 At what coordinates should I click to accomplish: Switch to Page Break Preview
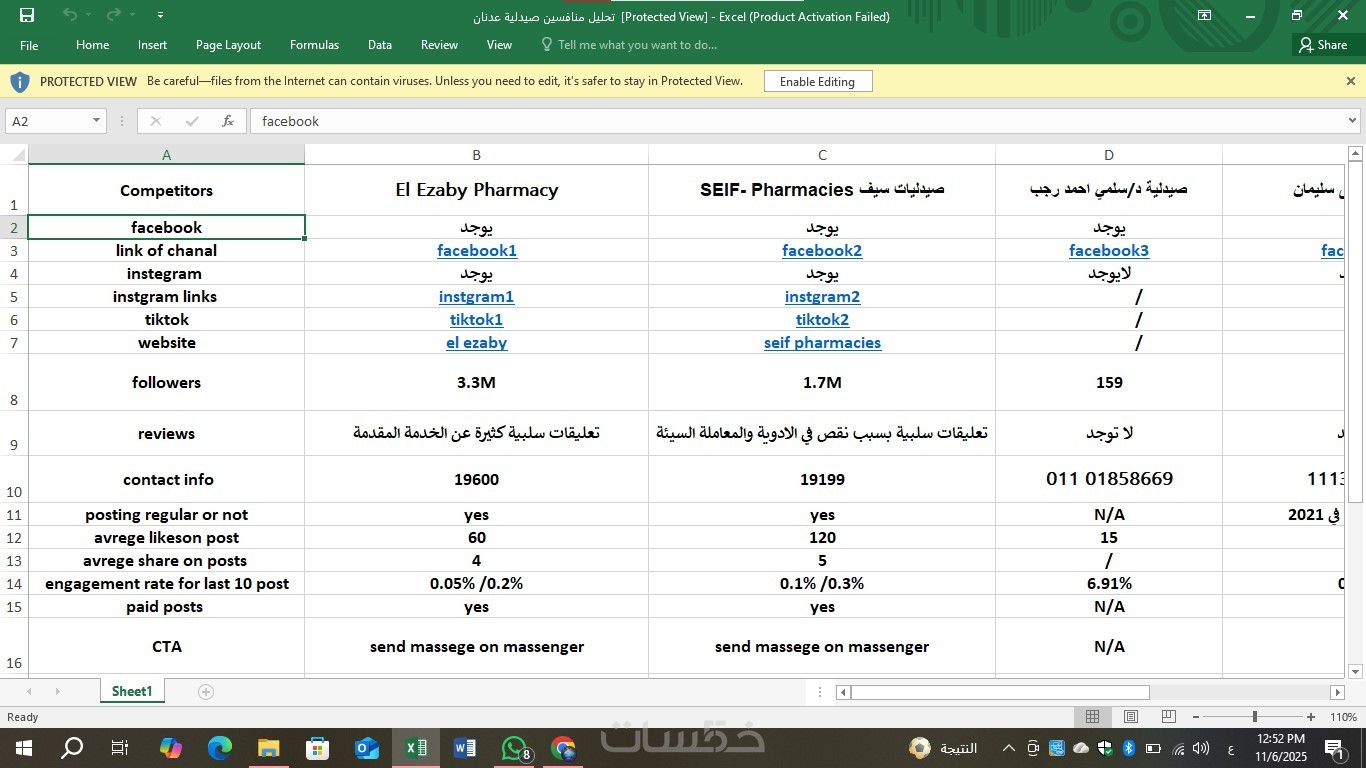tap(1168, 717)
